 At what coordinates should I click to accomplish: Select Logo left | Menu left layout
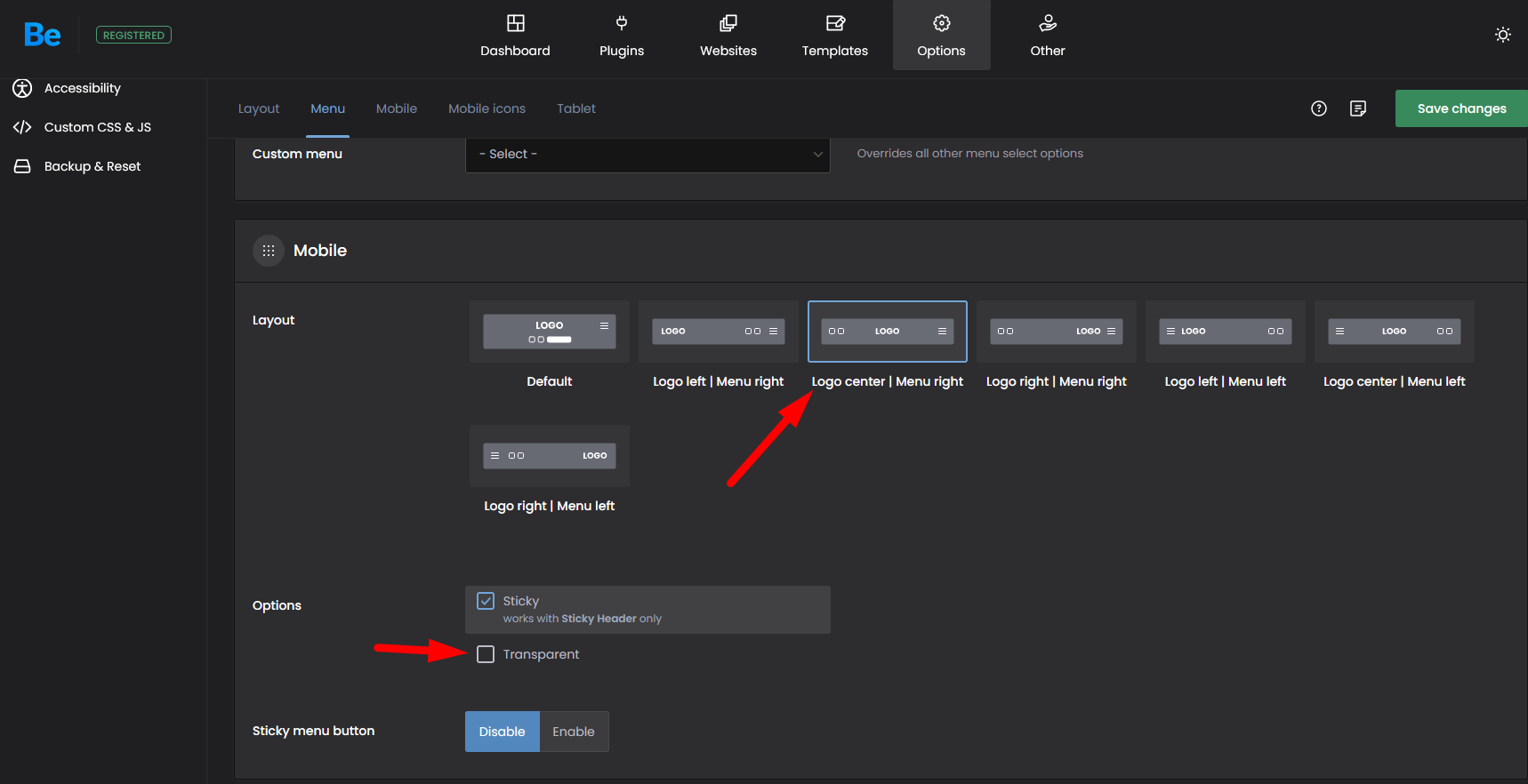point(1226,332)
